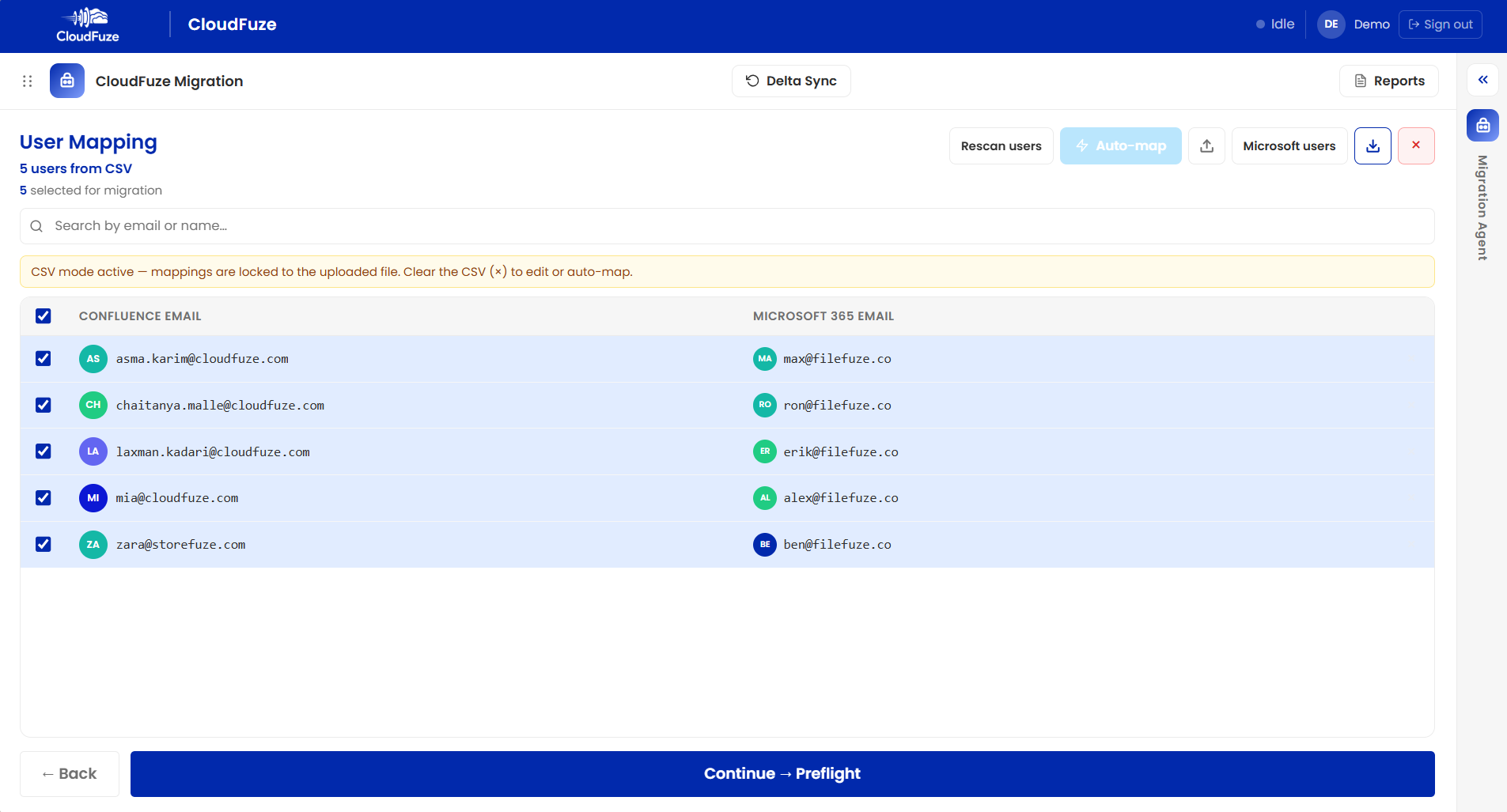The image size is (1507, 812).
Task: Toggle the select-all checkbox in the header row
Action: [x=44, y=316]
